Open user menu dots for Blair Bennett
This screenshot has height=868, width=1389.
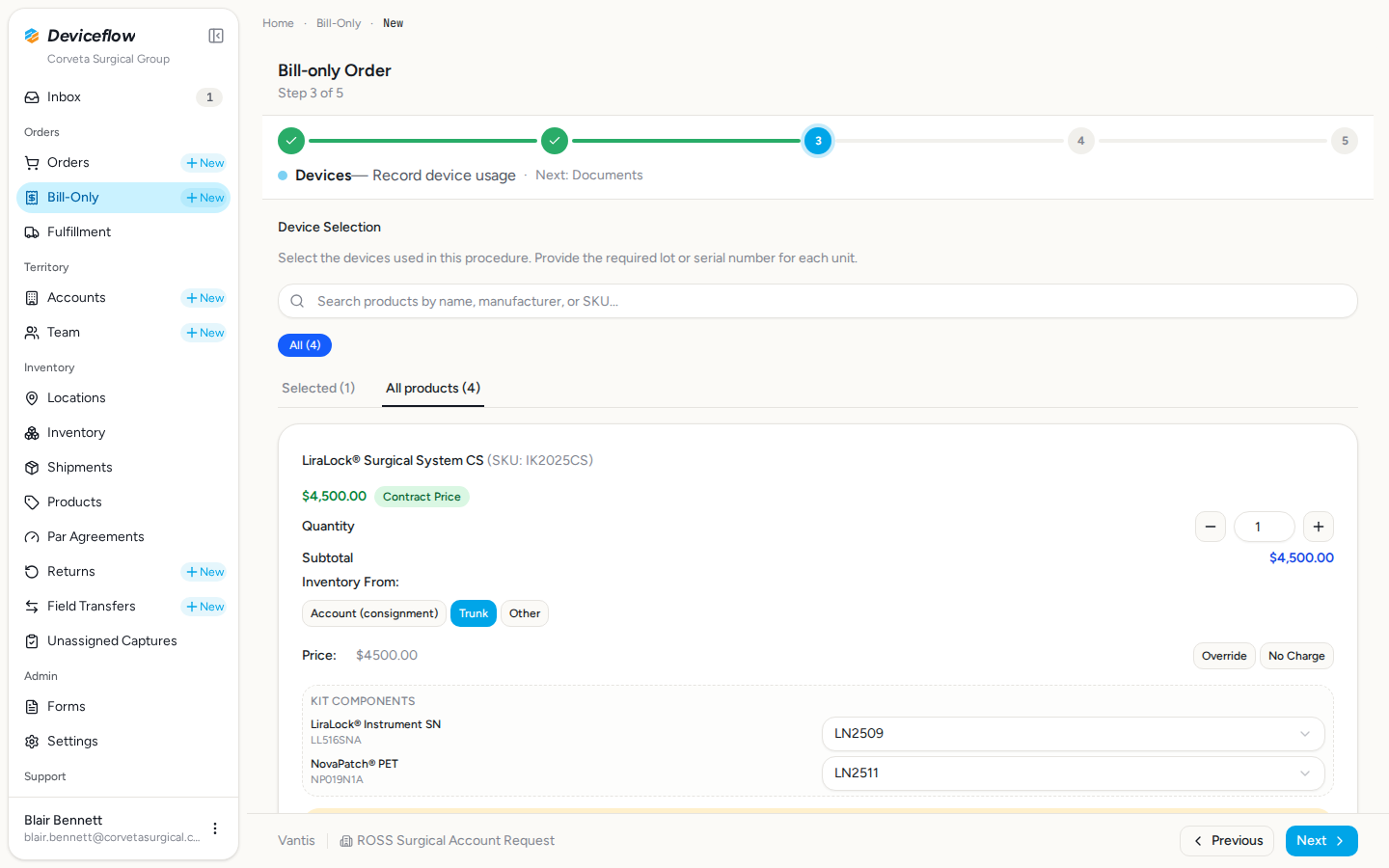(x=215, y=828)
